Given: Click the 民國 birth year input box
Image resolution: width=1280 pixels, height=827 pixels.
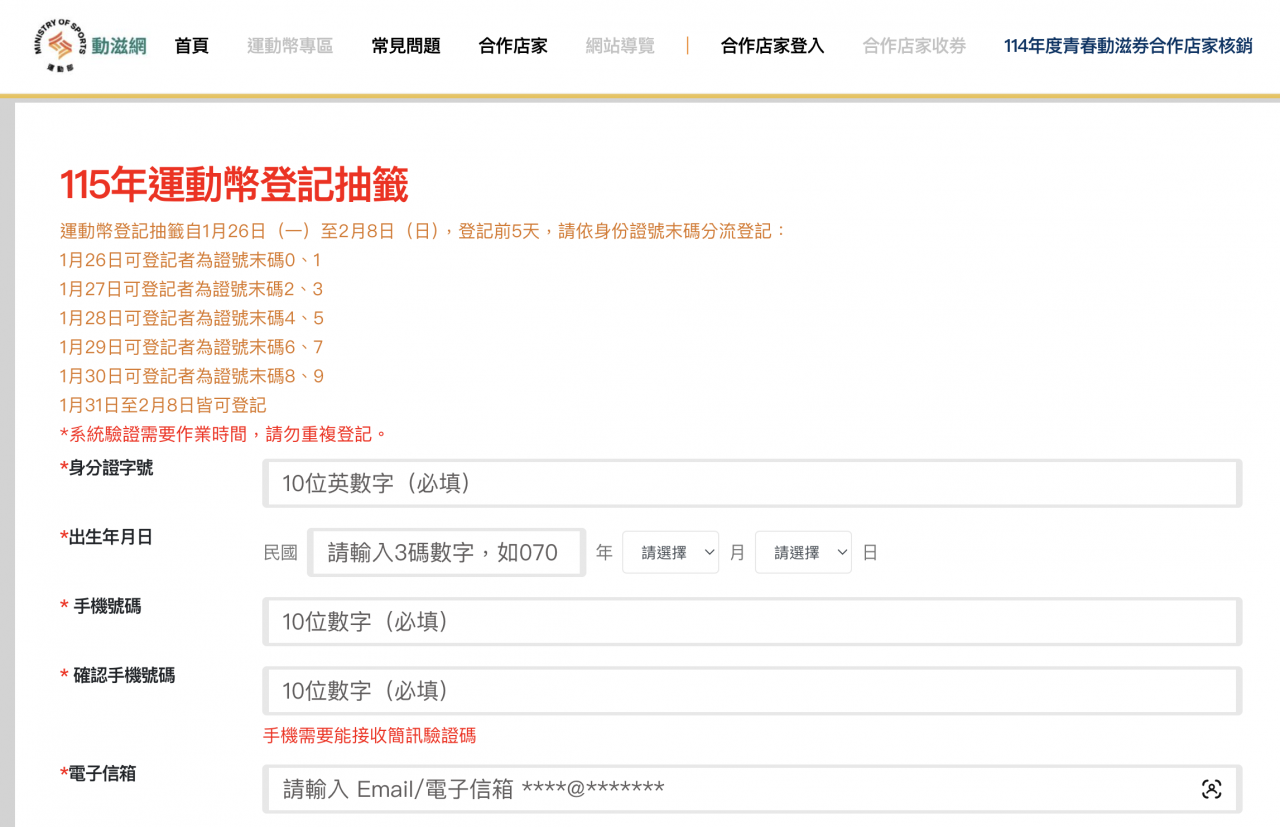Looking at the screenshot, I should click(446, 552).
